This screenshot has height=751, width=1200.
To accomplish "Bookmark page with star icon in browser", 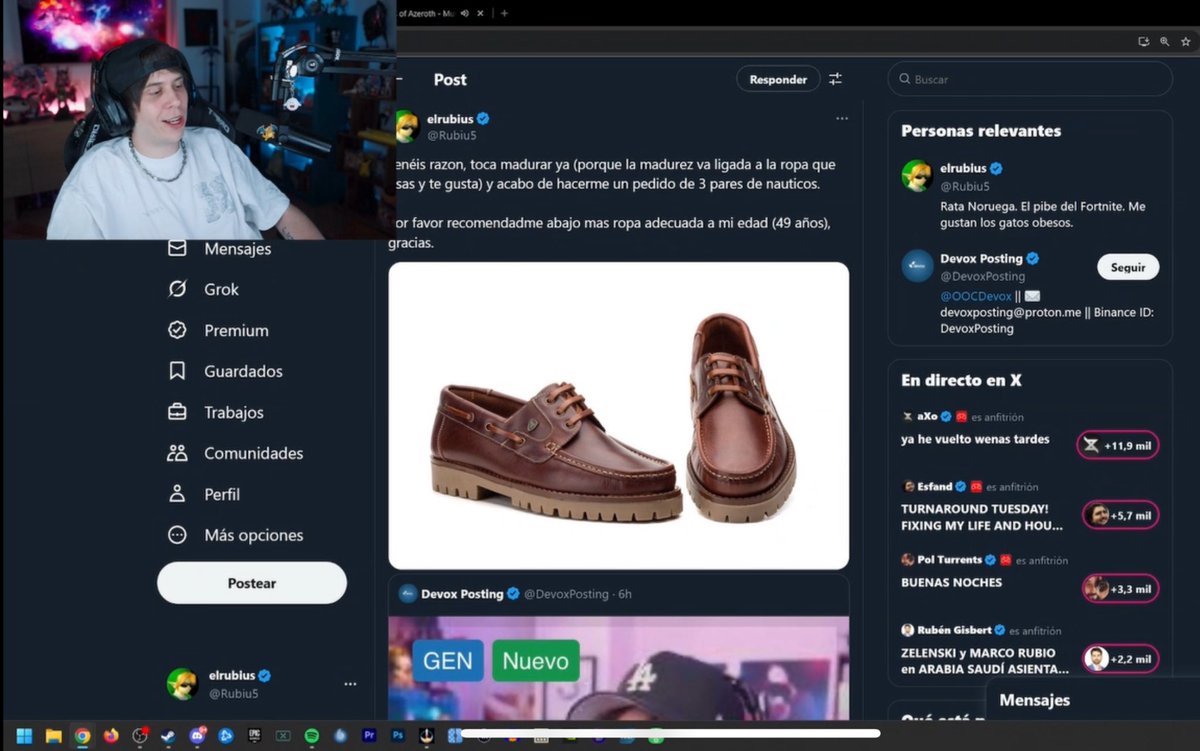I will pos(1186,41).
